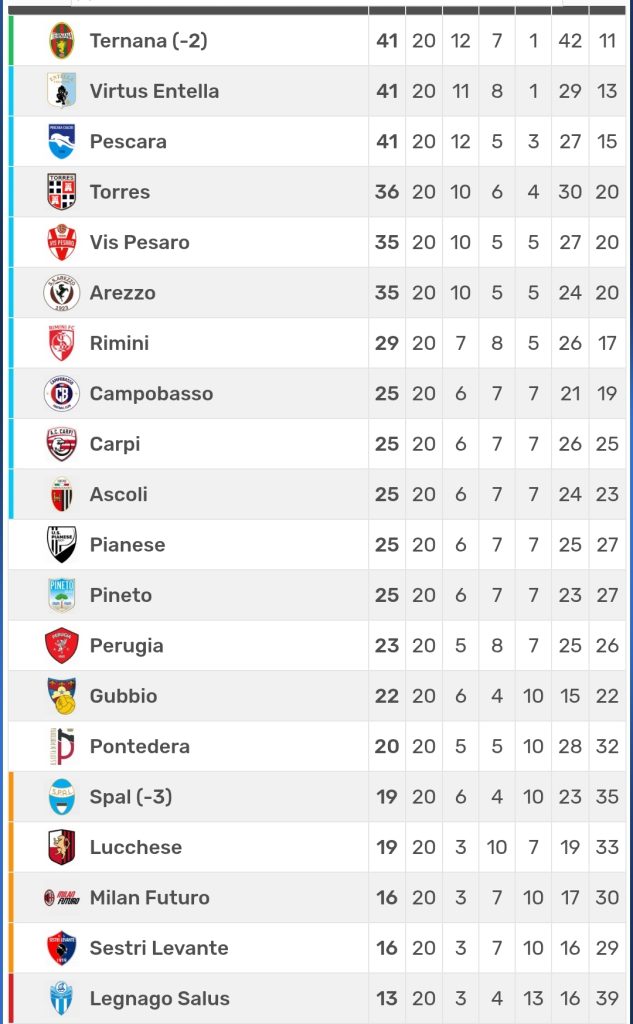Click the Arezzo round horse emblem
Screen dimensions: 633x1024
(62, 293)
